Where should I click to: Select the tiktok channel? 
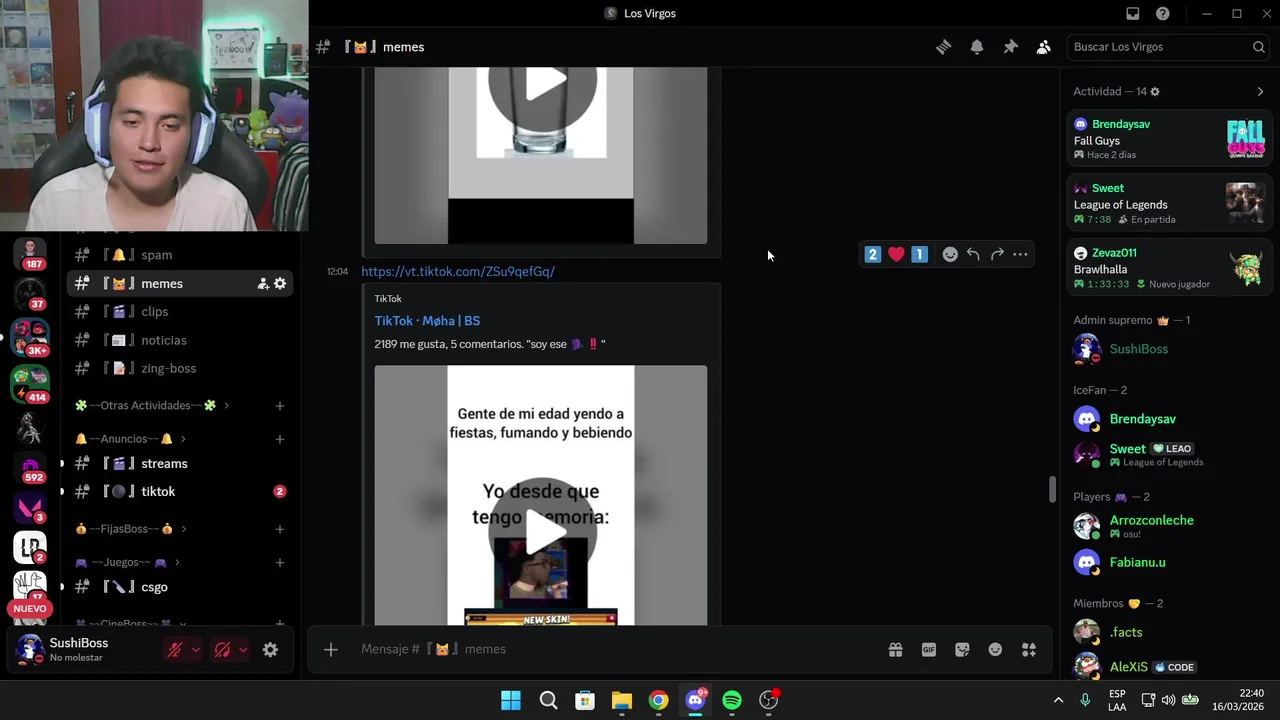coord(180,492)
